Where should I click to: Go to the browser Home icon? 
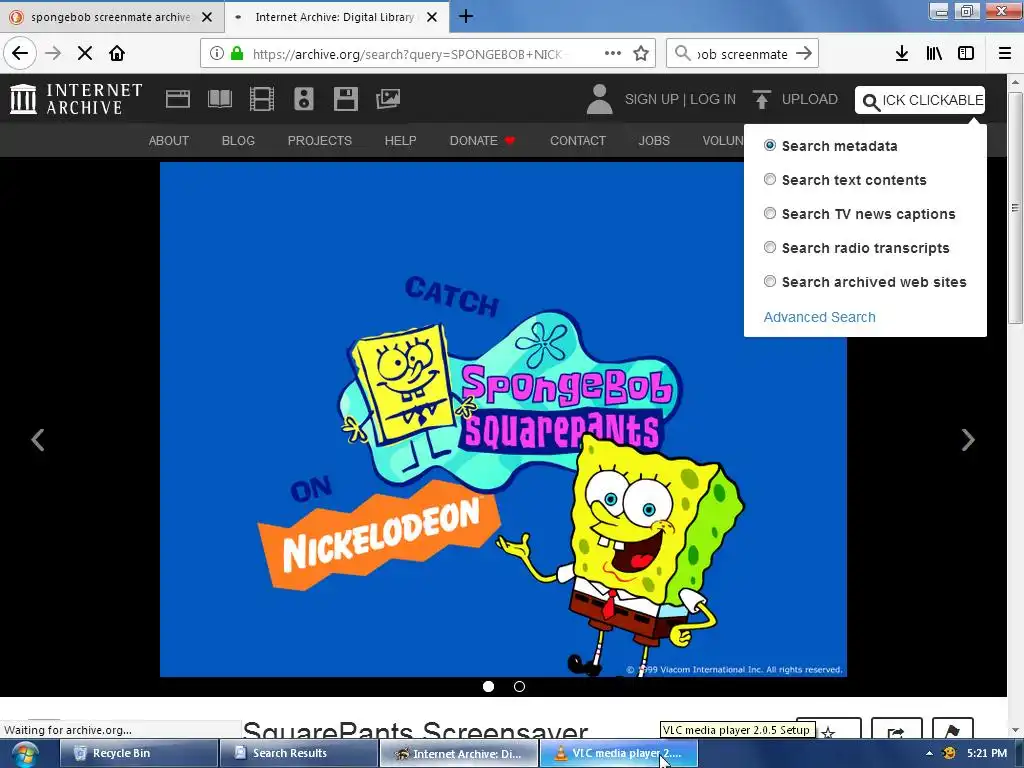117,54
